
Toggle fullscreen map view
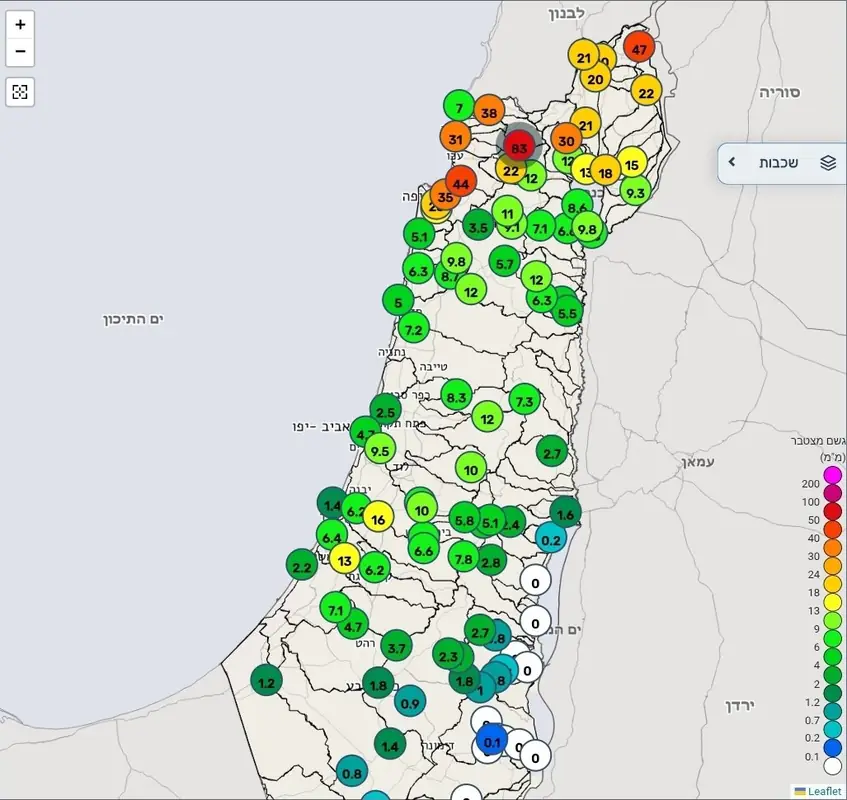tap(20, 93)
